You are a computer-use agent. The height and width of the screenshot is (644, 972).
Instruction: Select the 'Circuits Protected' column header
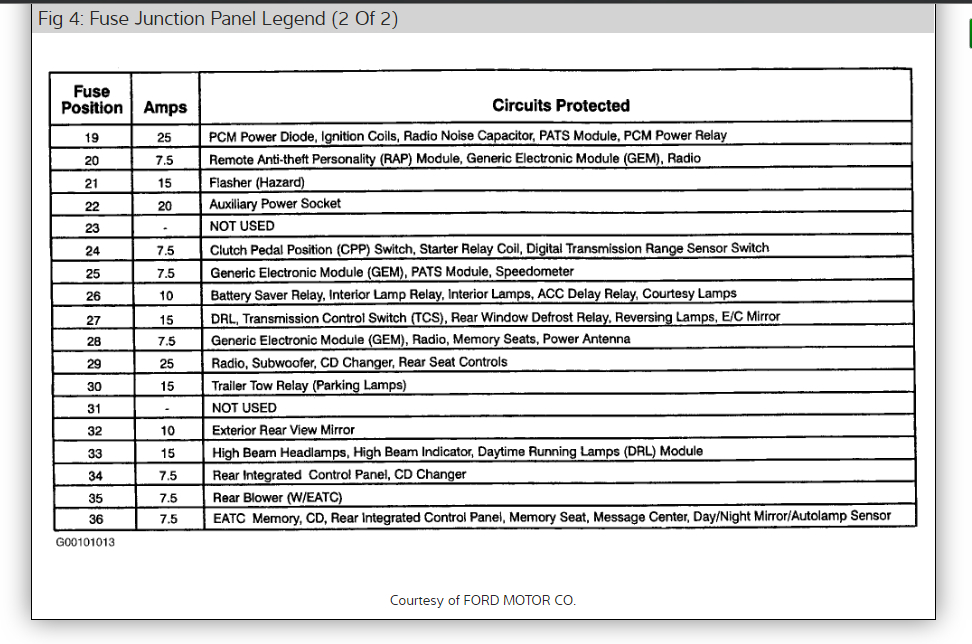click(x=560, y=105)
